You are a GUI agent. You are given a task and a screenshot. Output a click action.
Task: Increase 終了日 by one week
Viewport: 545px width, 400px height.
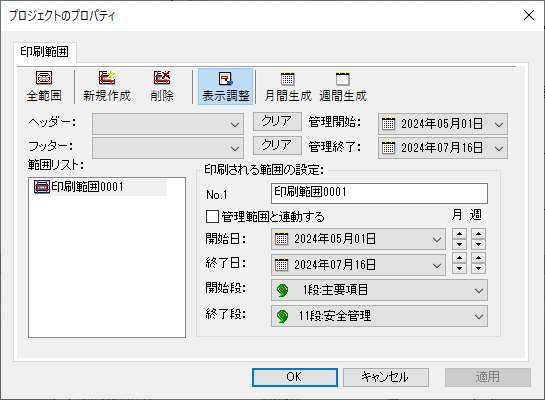tap(479, 258)
